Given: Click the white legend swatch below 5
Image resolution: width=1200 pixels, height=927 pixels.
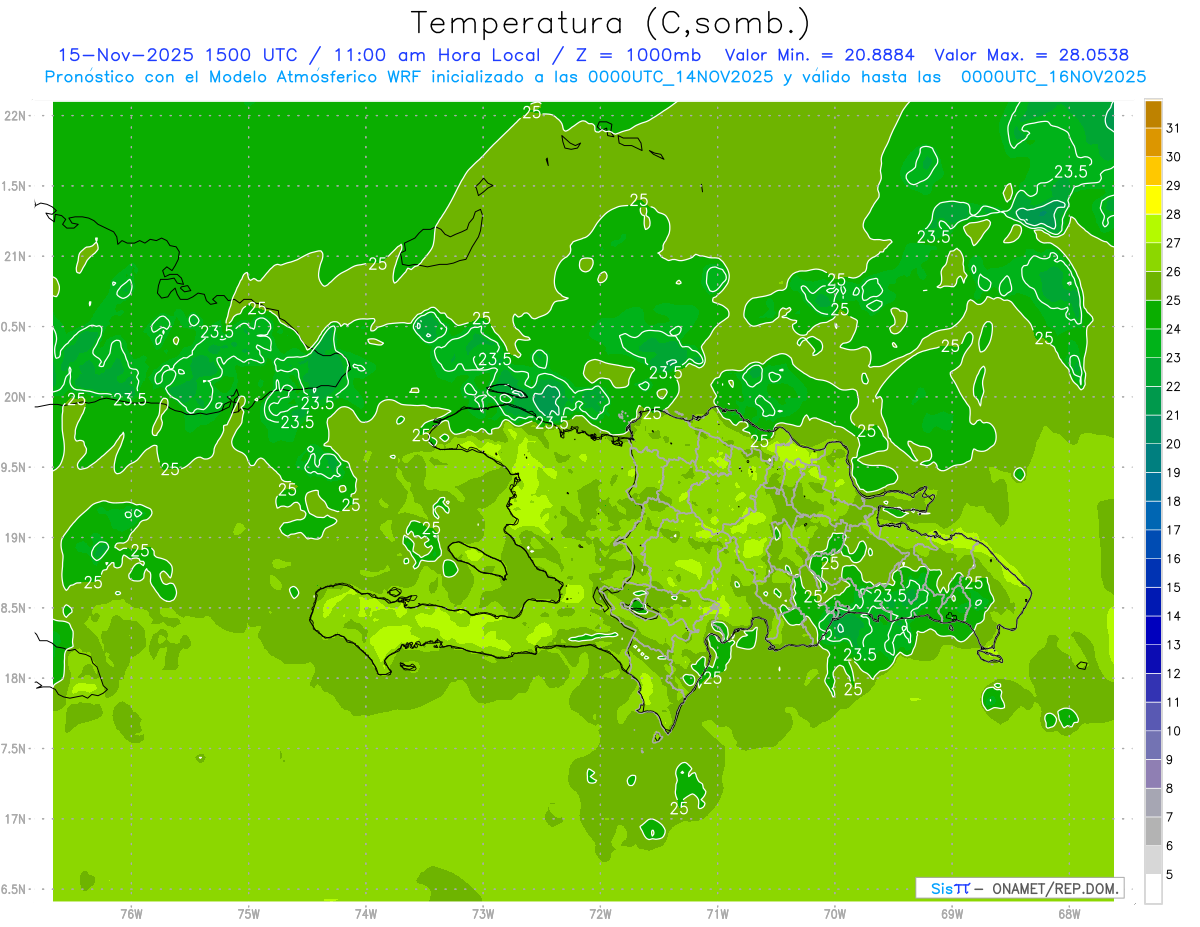Looking at the screenshot, I should tap(1153, 889).
